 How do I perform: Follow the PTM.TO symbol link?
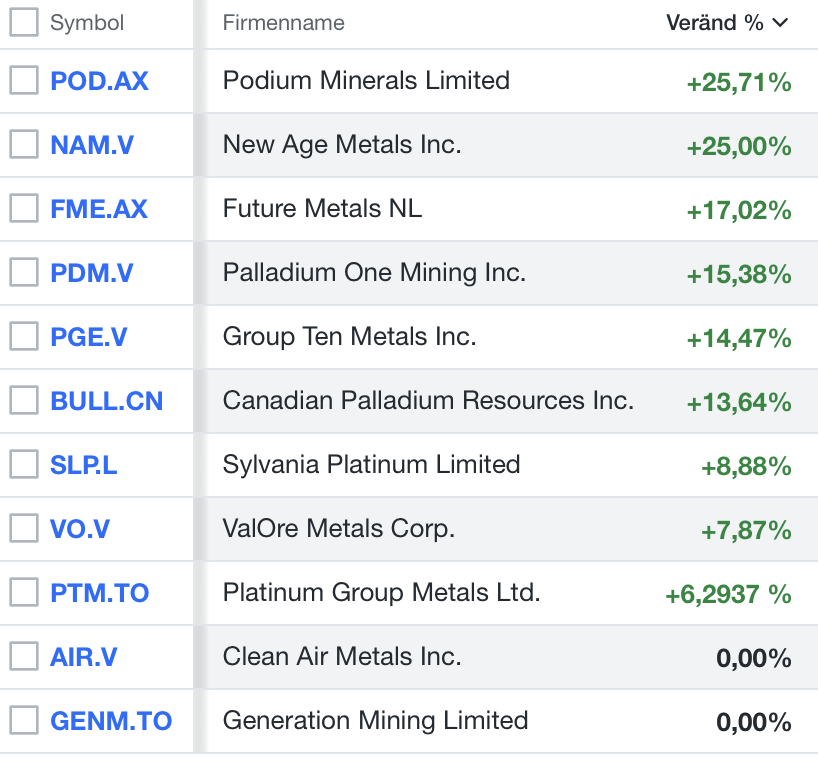[100, 593]
